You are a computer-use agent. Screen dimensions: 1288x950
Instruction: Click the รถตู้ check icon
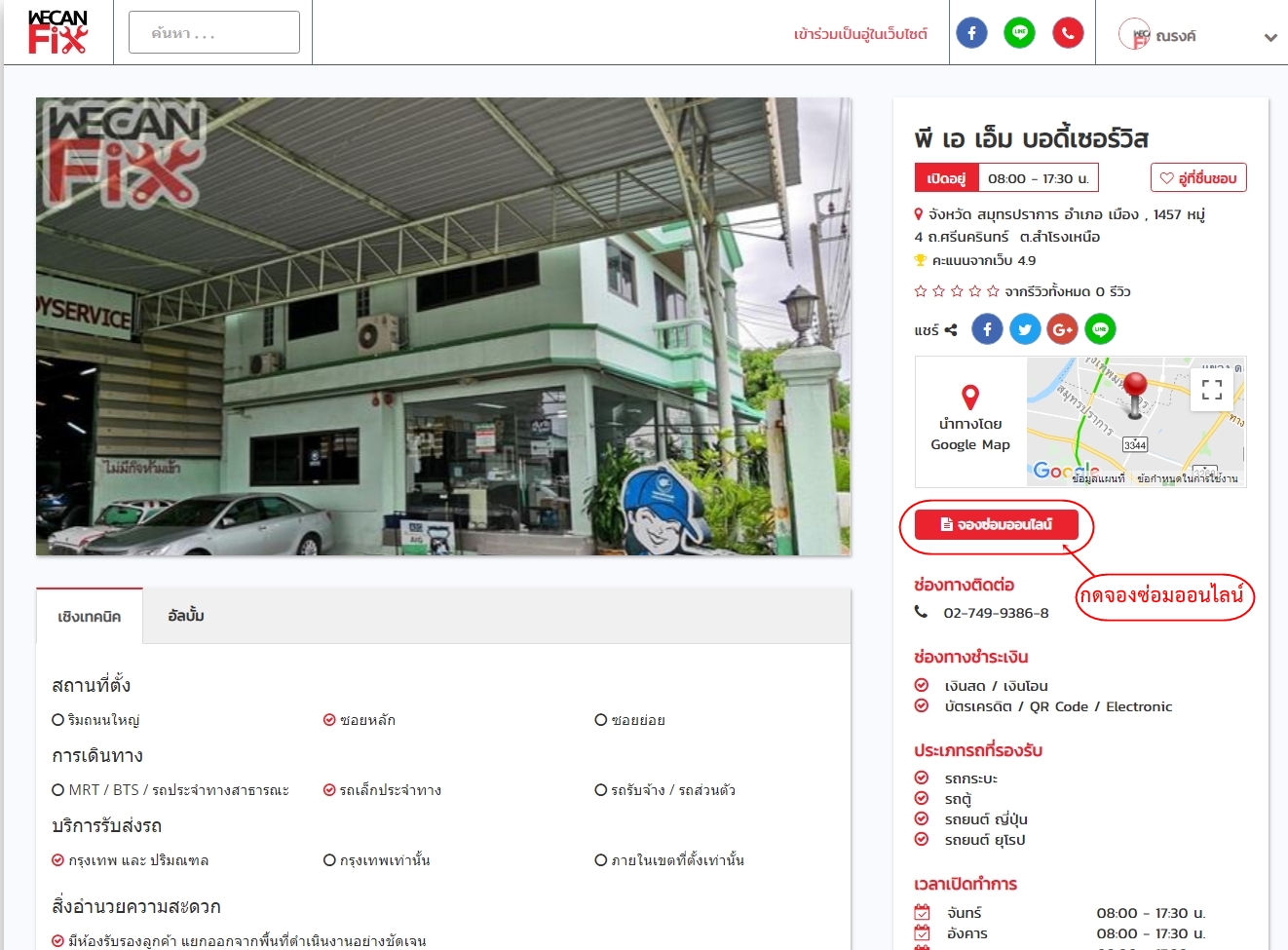[922, 798]
